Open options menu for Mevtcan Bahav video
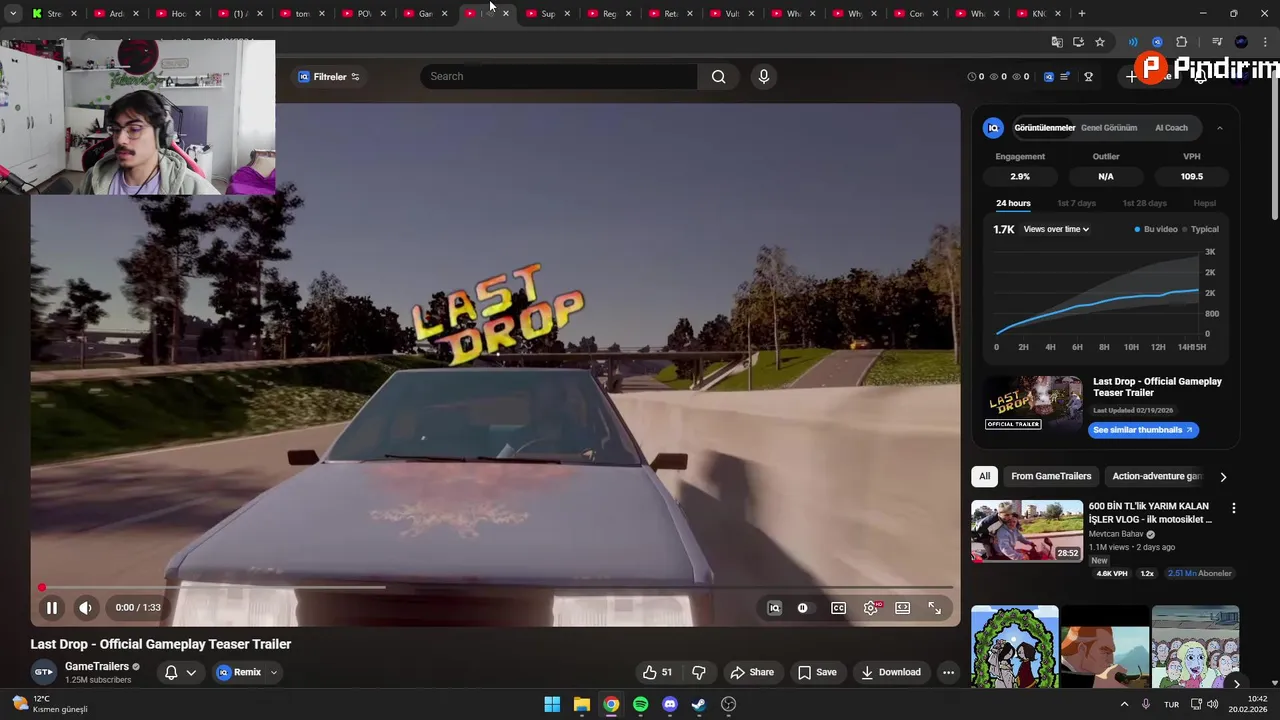 click(x=1233, y=508)
